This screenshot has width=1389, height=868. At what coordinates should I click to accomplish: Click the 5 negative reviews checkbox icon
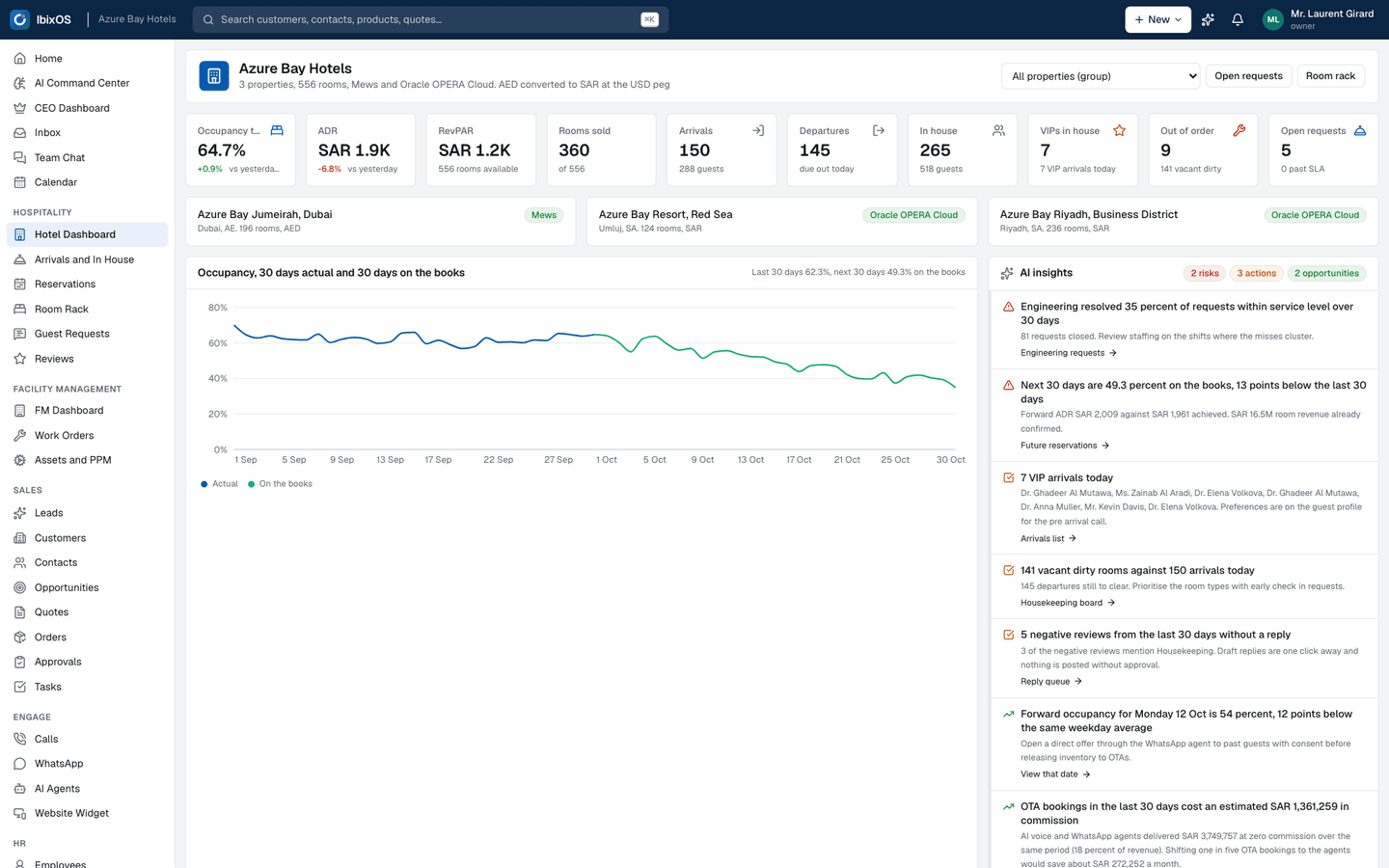tap(1008, 635)
